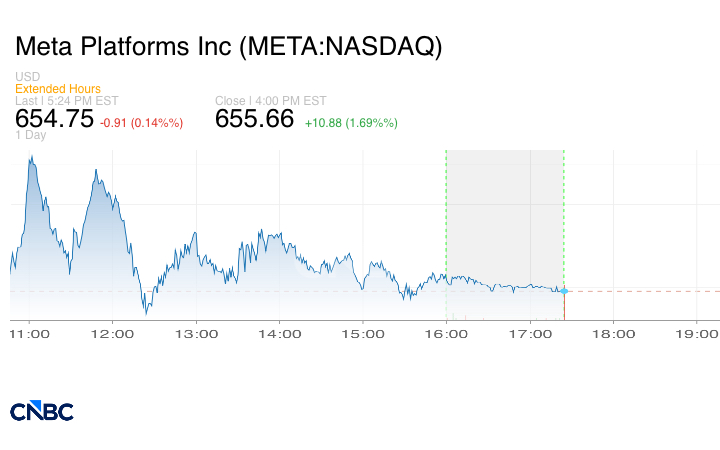This screenshot has height=450, width=720.
Task: Click the USD currency label
Action: click(x=27, y=77)
